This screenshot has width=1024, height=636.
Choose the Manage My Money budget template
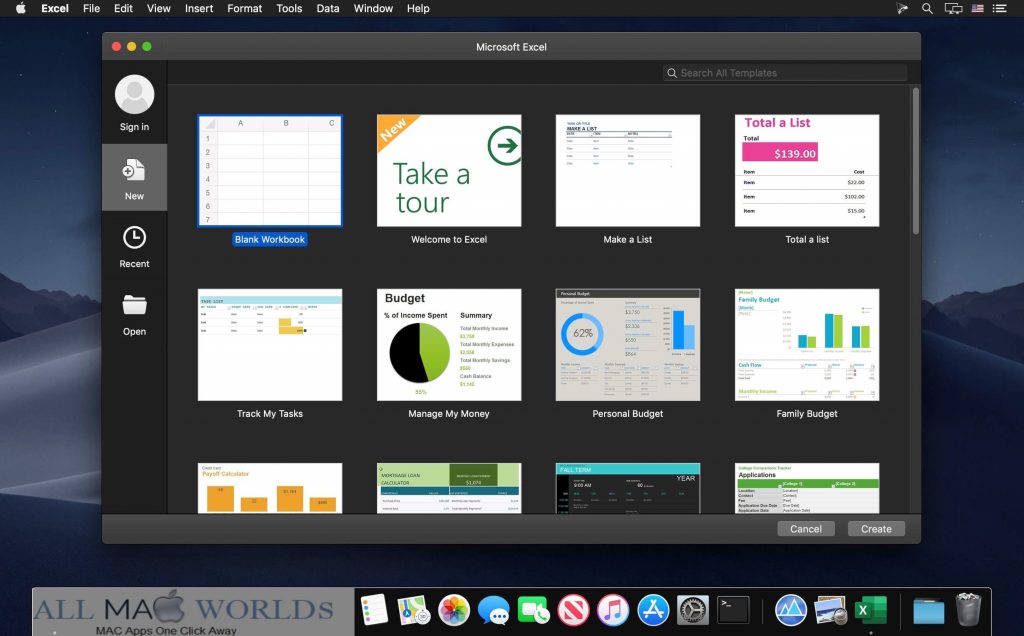point(449,345)
